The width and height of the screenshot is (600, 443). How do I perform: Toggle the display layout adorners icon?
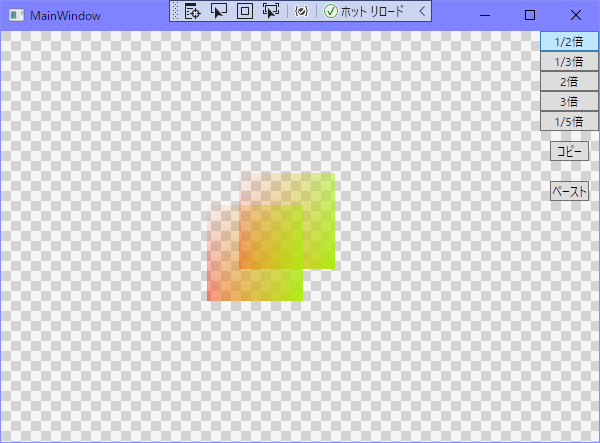click(x=245, y=11)
